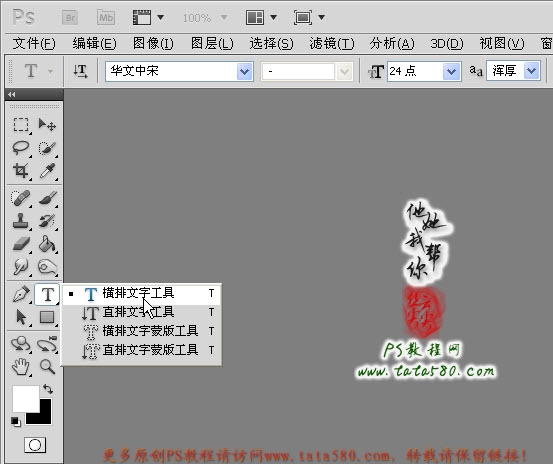The image size is (553, 464).
Task: Select the Lasso tool
Action: pos(21,148)
